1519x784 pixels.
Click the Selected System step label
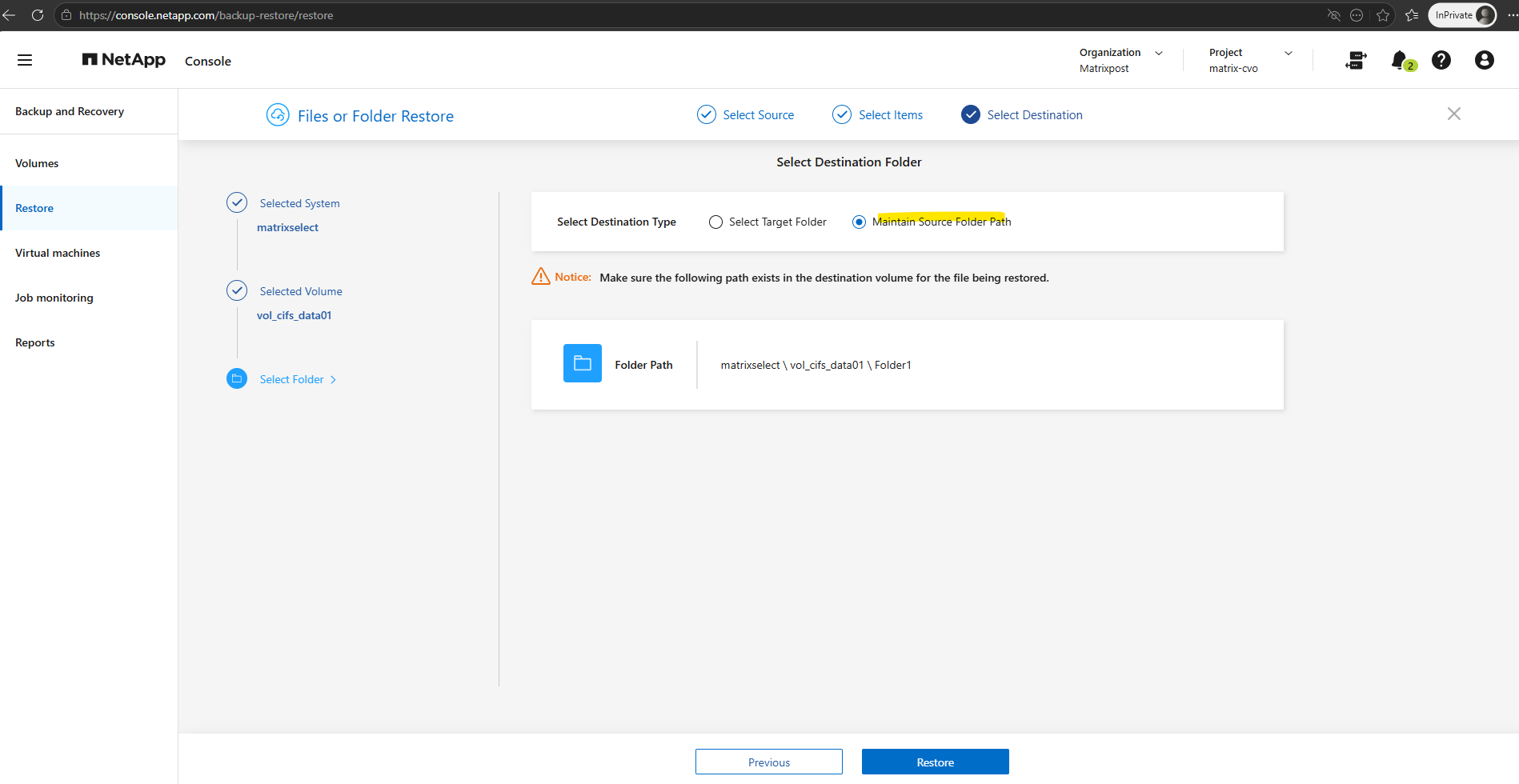pos(299,203)
